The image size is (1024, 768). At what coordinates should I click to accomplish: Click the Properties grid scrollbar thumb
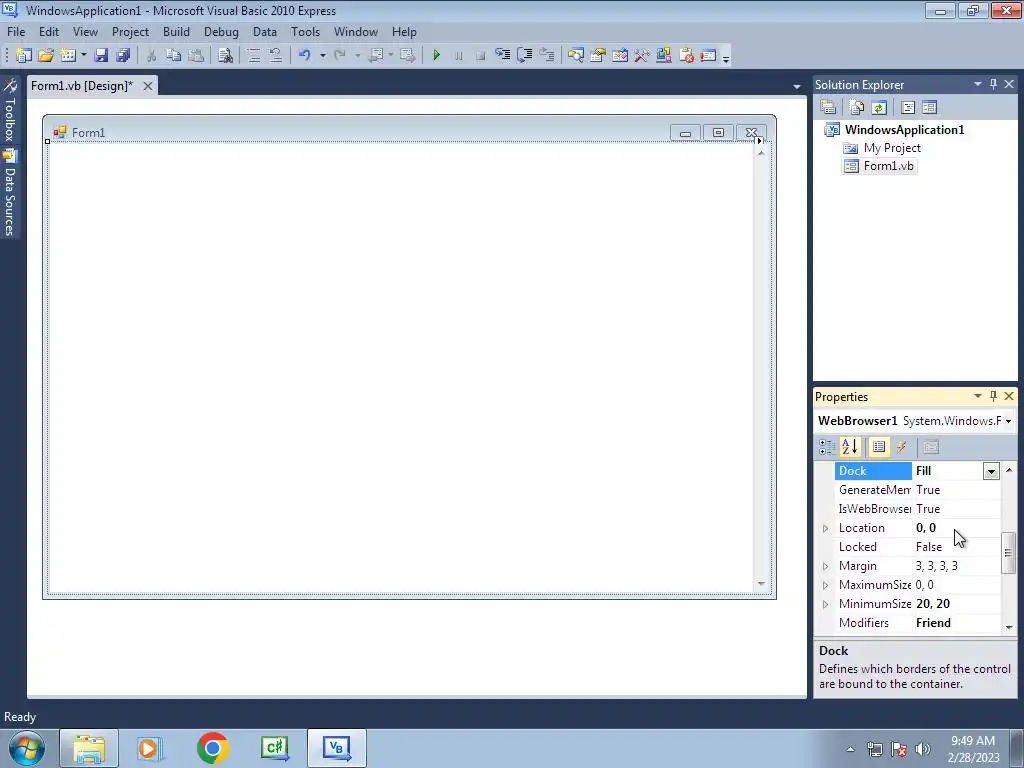[1008, 553]
